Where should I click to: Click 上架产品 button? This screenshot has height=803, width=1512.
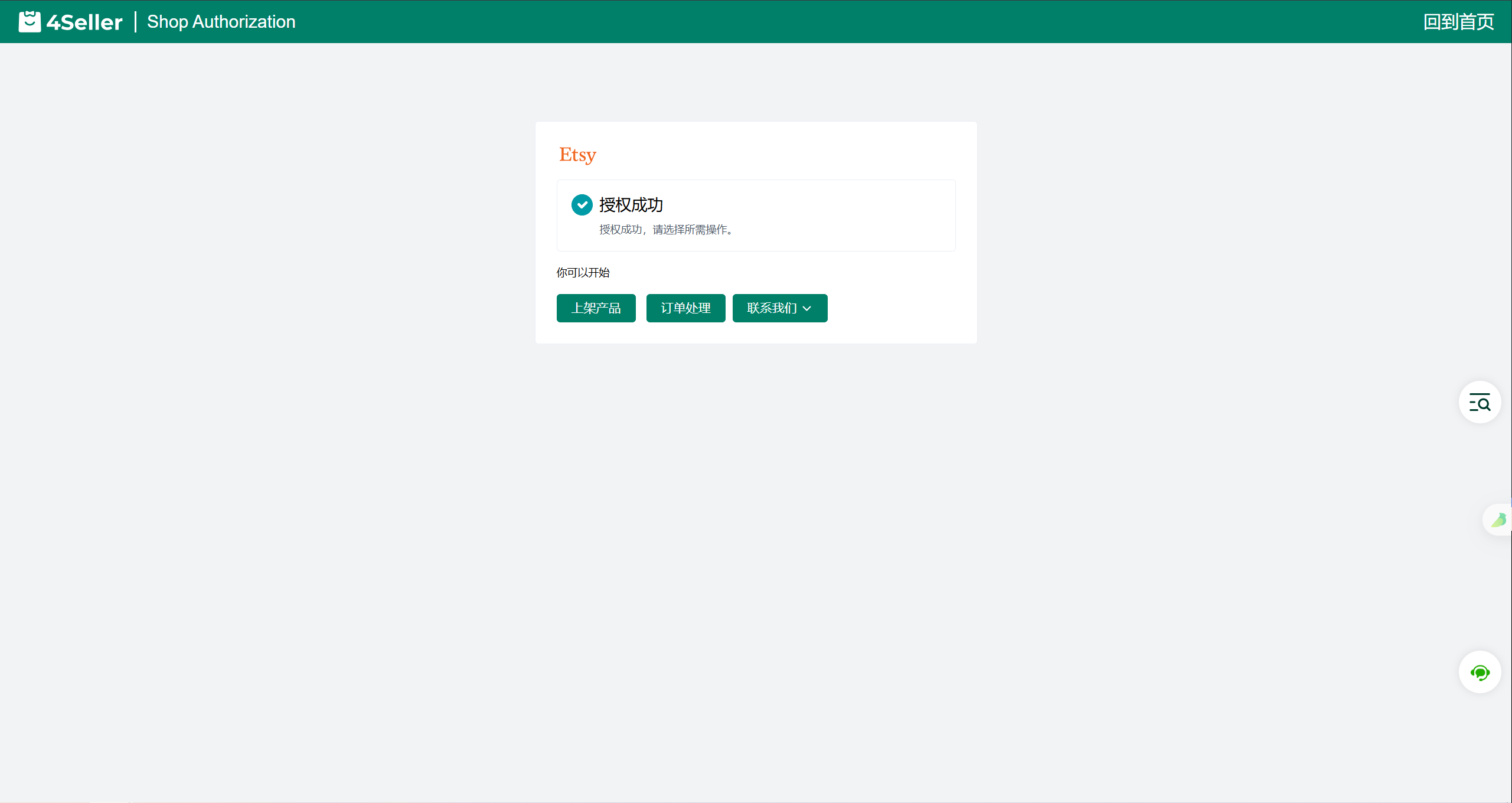[x=596, y=308]
